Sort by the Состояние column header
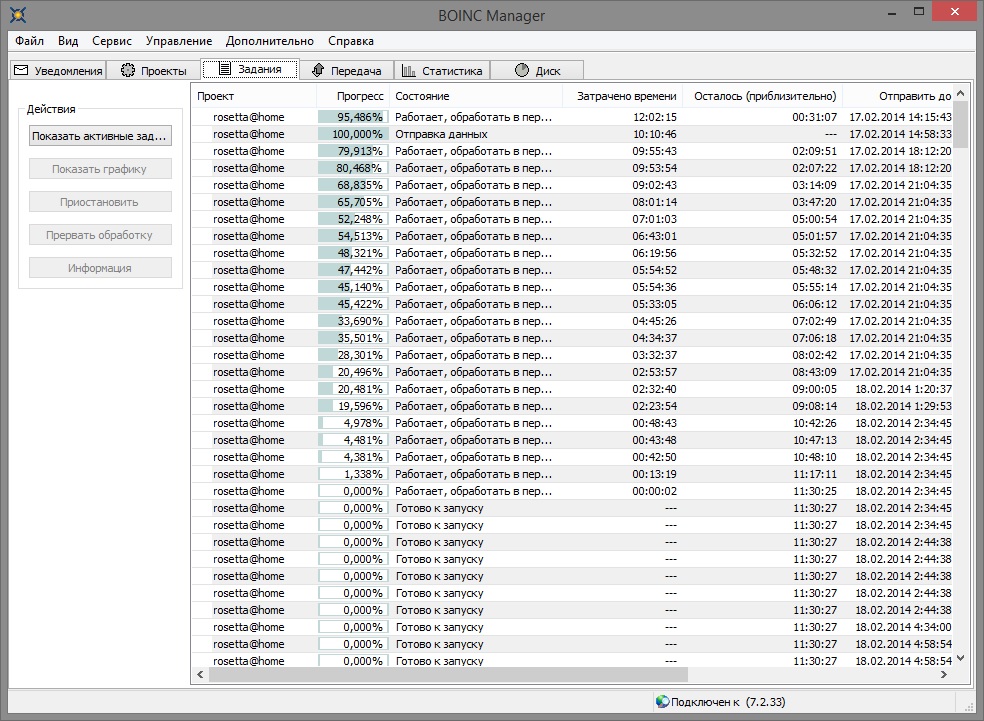This screenshot has height=721, width=984. [x=475, y=96]
